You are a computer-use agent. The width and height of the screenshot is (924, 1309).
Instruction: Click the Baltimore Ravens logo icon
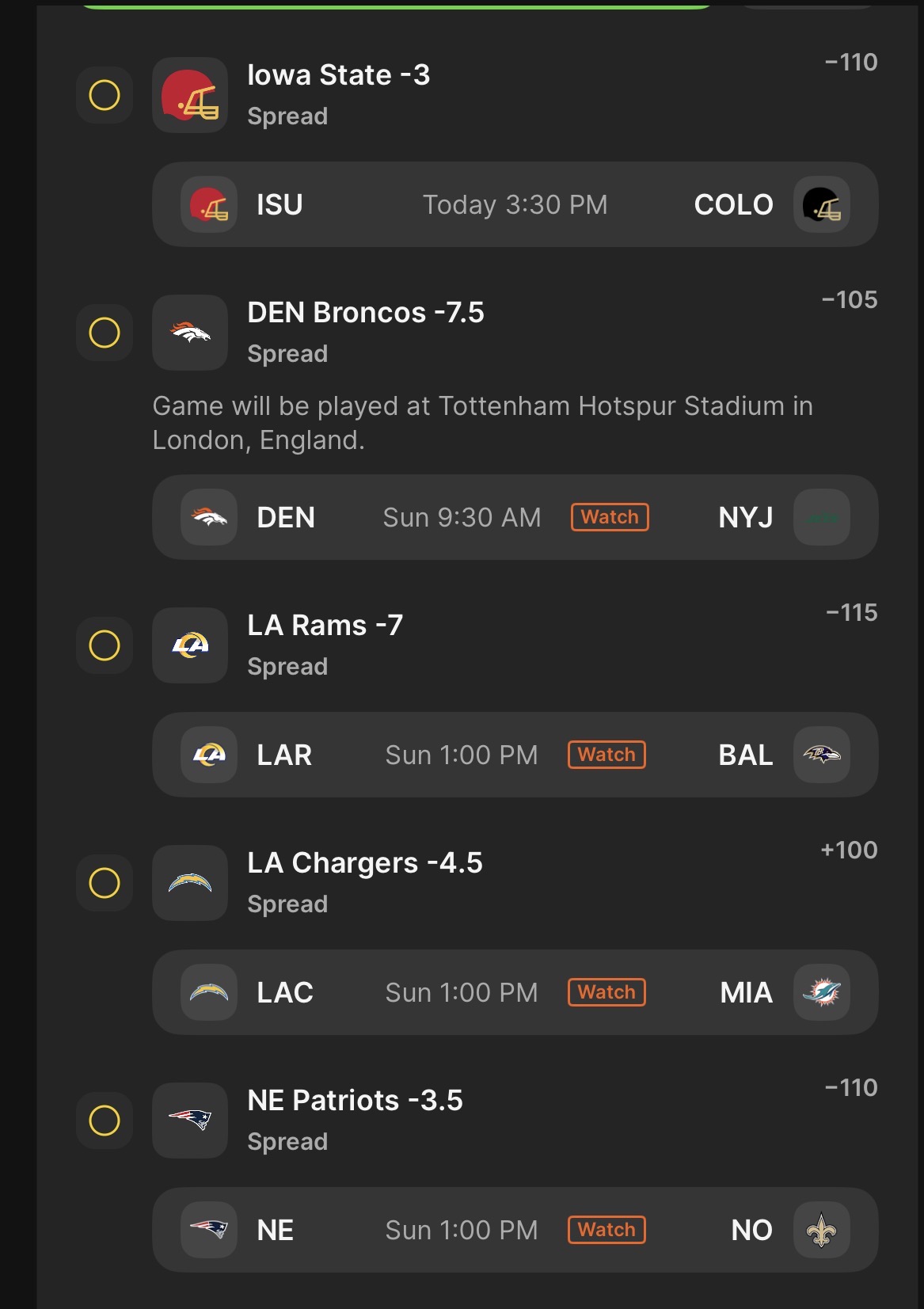822,755
